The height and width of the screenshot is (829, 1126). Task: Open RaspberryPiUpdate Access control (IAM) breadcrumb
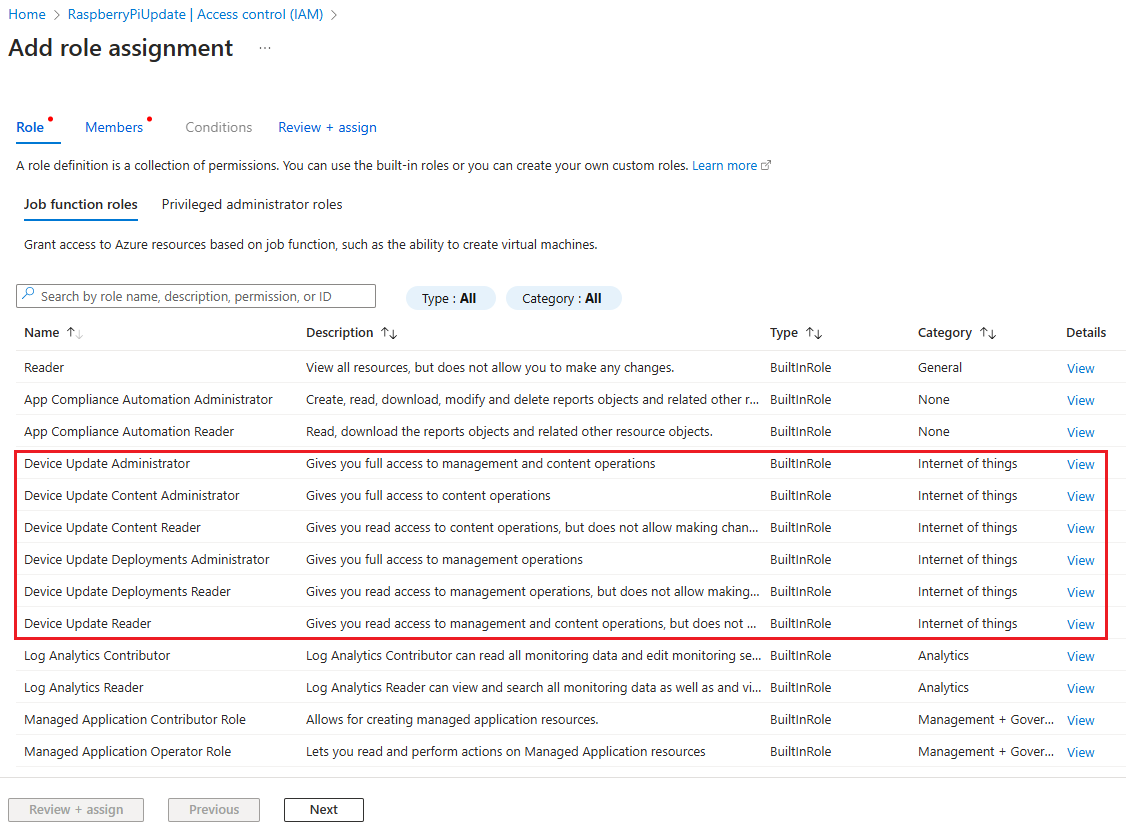(x=195, y=14)
